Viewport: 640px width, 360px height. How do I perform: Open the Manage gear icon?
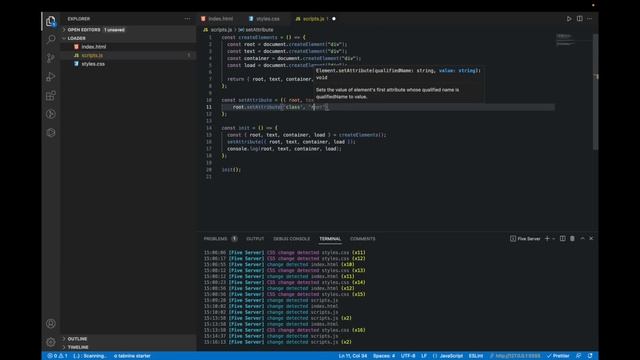click(x=51, y=342)
